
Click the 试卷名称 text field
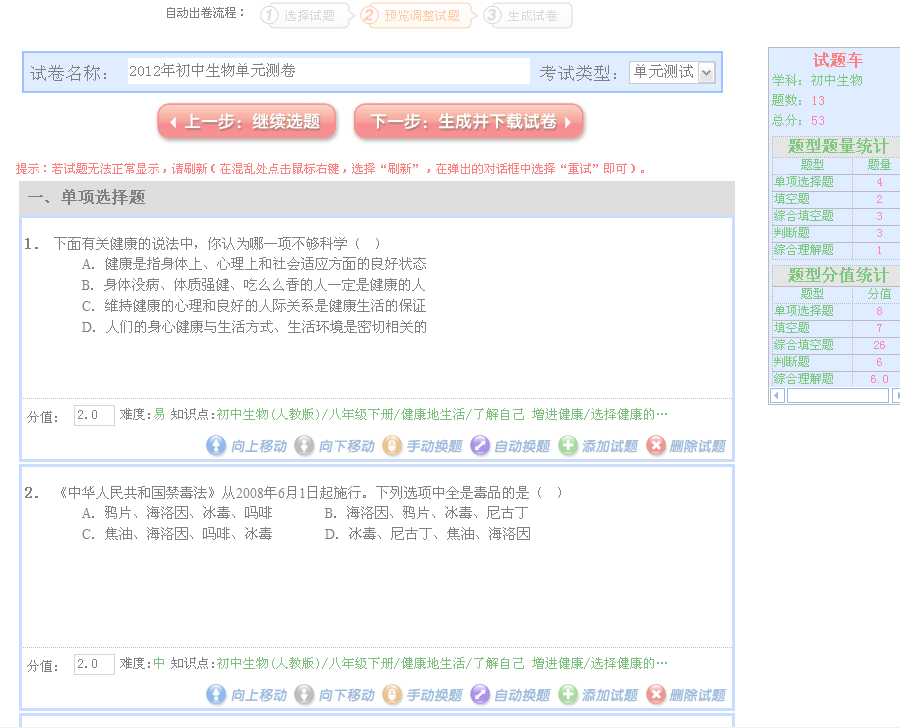tap(328, 72)
